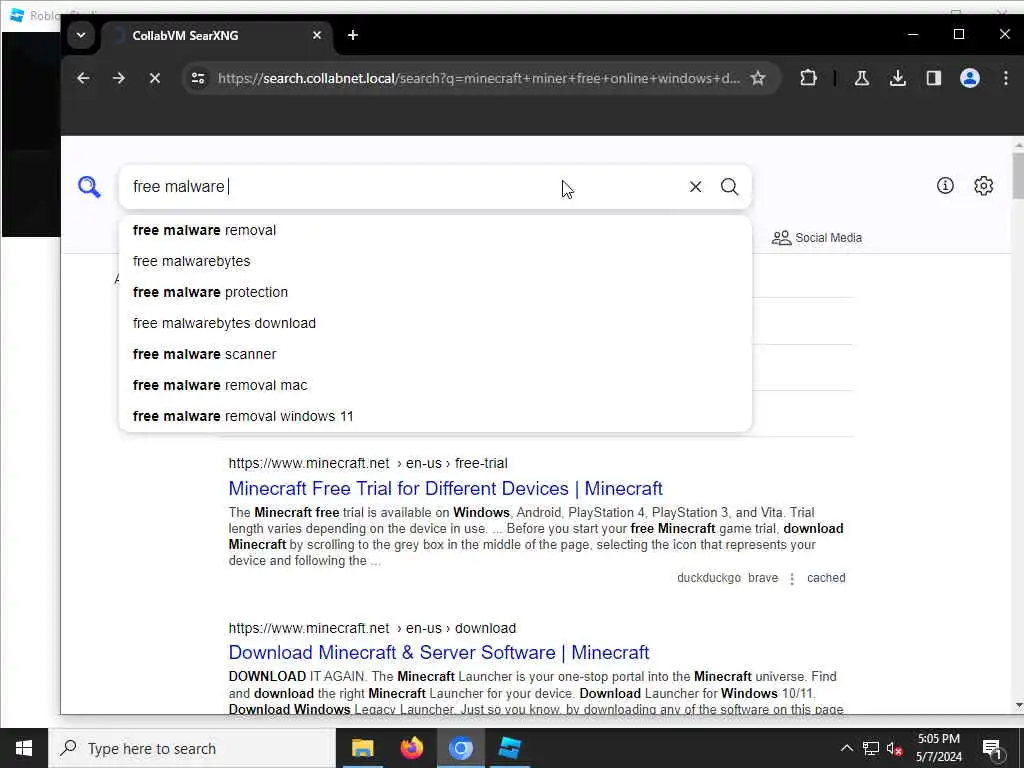1024x768 pixels.
Task: Choose suggestion 'free malware removal mac'
Action: pyautogui.click(x=435, y=385)
